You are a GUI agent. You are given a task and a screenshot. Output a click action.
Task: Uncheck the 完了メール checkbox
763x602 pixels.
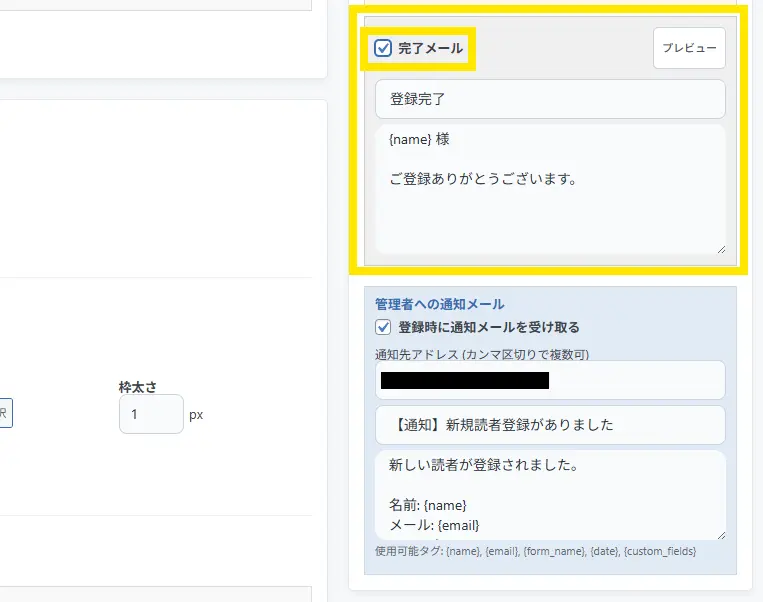coord(383,48)
